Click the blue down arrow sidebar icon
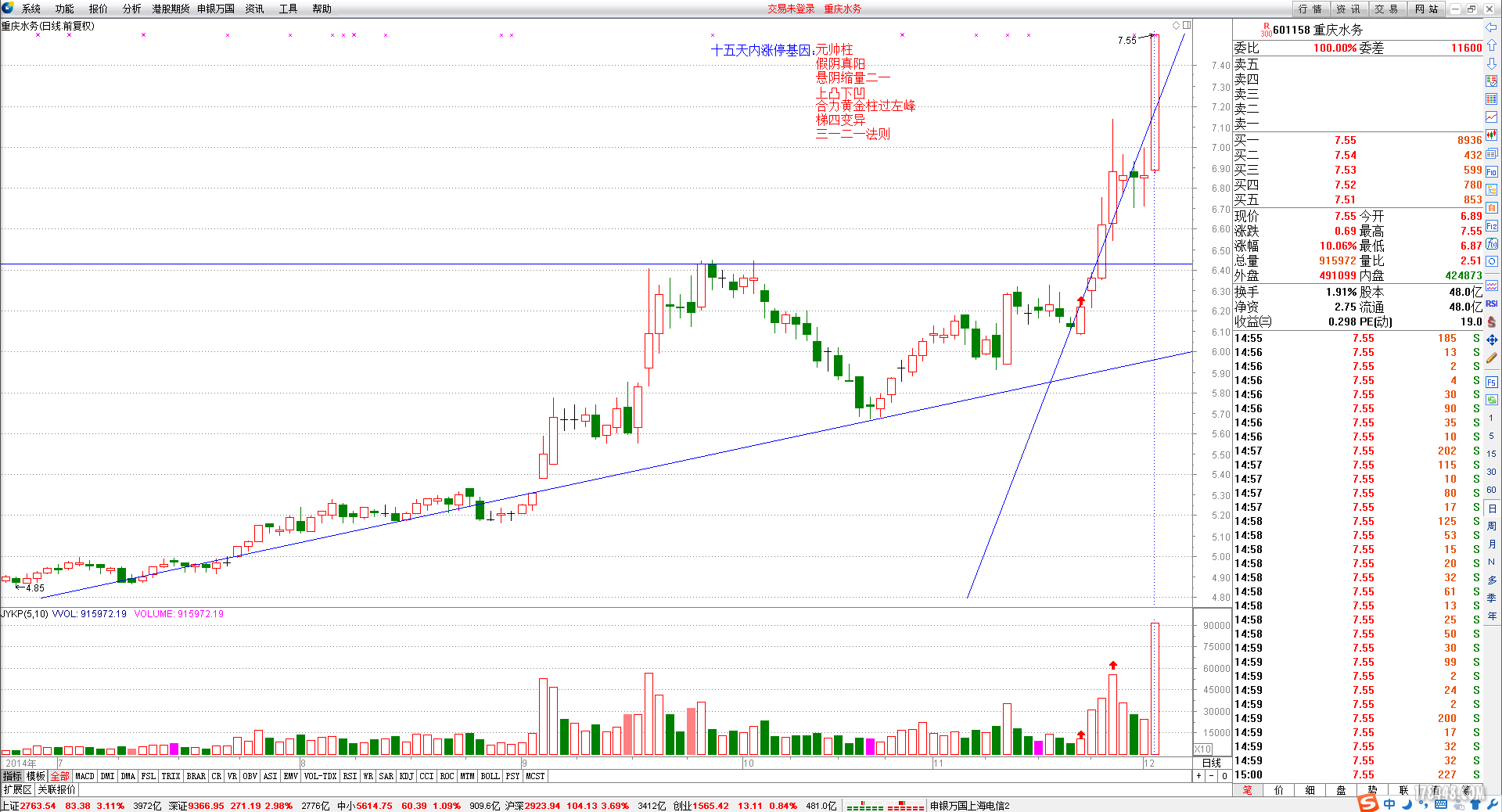This screenshot has height=812, width=1502. coord(1492,63)
